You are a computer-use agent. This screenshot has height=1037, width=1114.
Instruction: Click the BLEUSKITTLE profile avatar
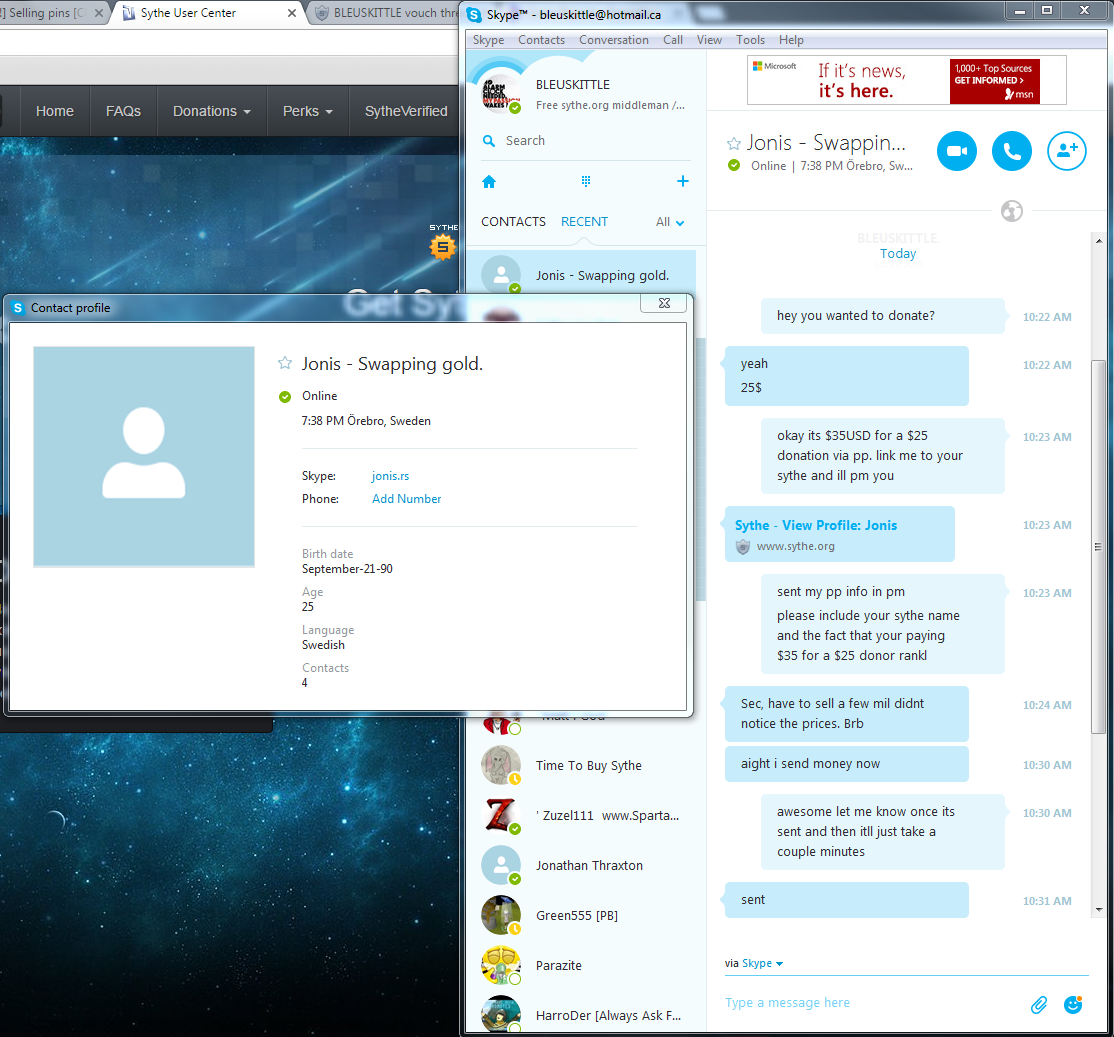coord(502,94)
